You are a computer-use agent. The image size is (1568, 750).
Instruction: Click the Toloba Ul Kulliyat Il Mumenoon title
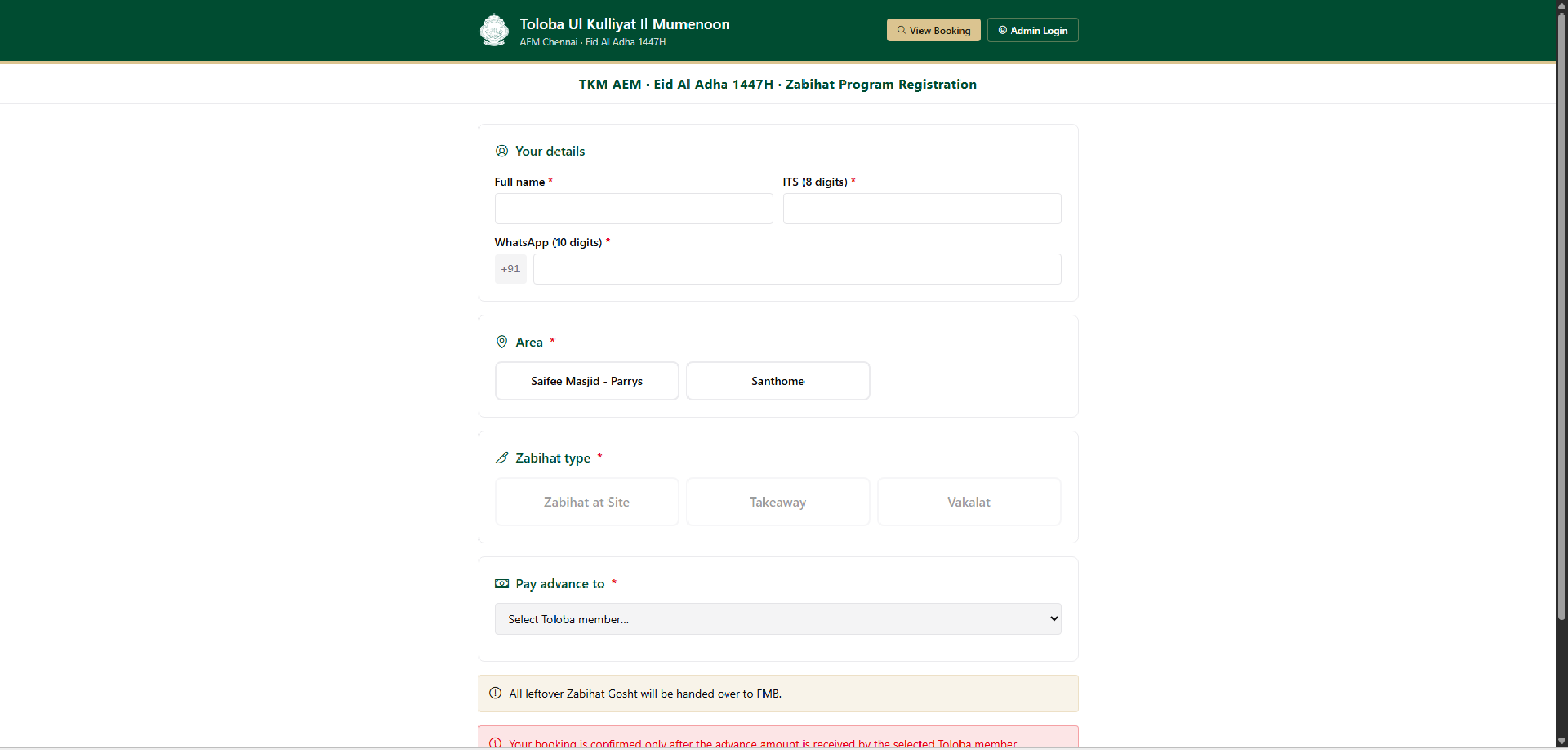[x=625, y=24]
